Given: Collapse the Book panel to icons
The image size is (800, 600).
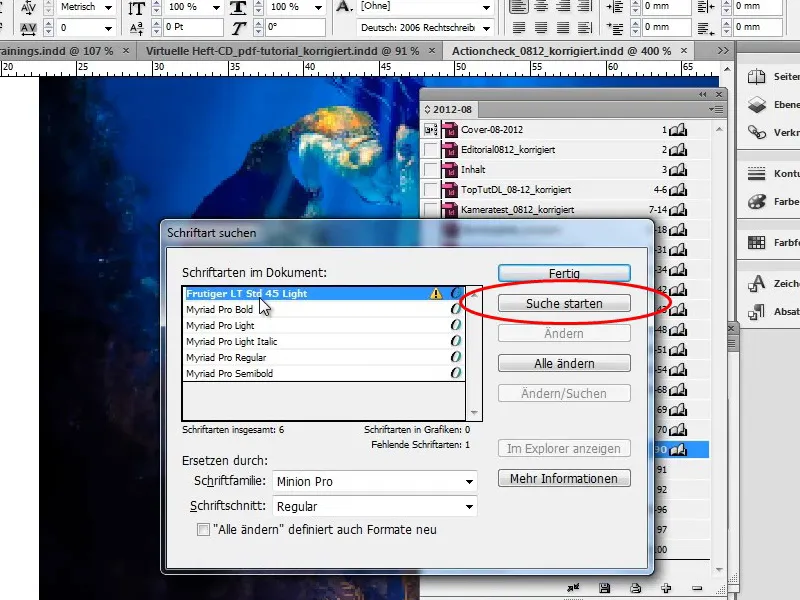Looking at the screenshot, I should coord(703,94).
